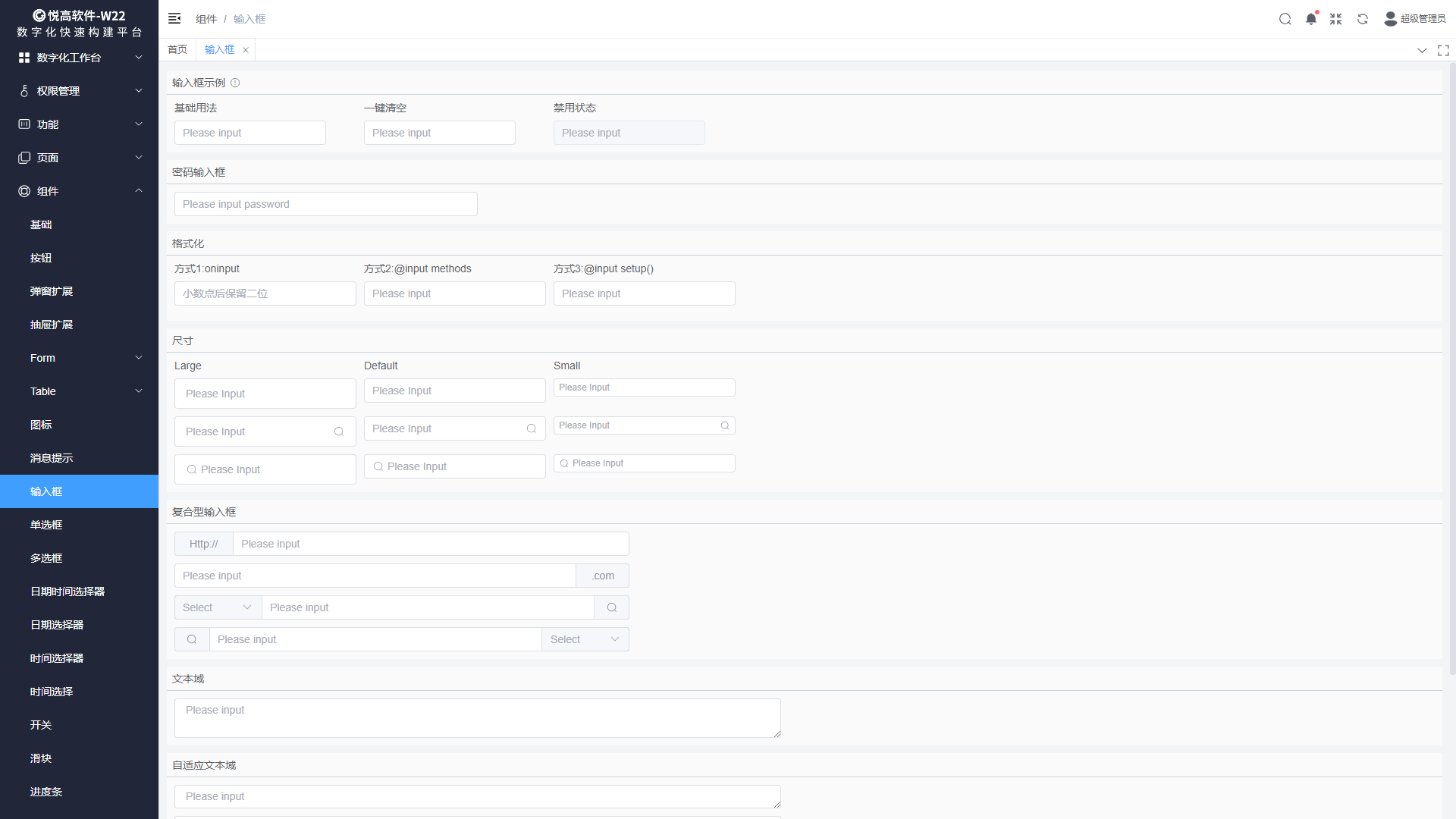Collapse the sidebar using the hamburger icon
The width and height of the screenshot is (1456, 819).
(x=174, y=18)
